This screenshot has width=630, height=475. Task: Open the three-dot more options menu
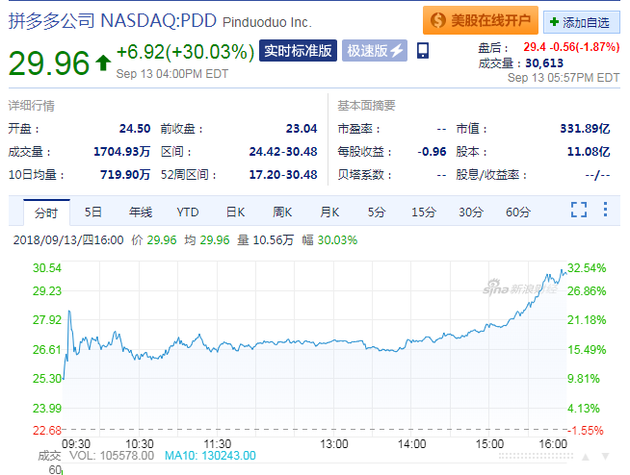pos(605,209)
